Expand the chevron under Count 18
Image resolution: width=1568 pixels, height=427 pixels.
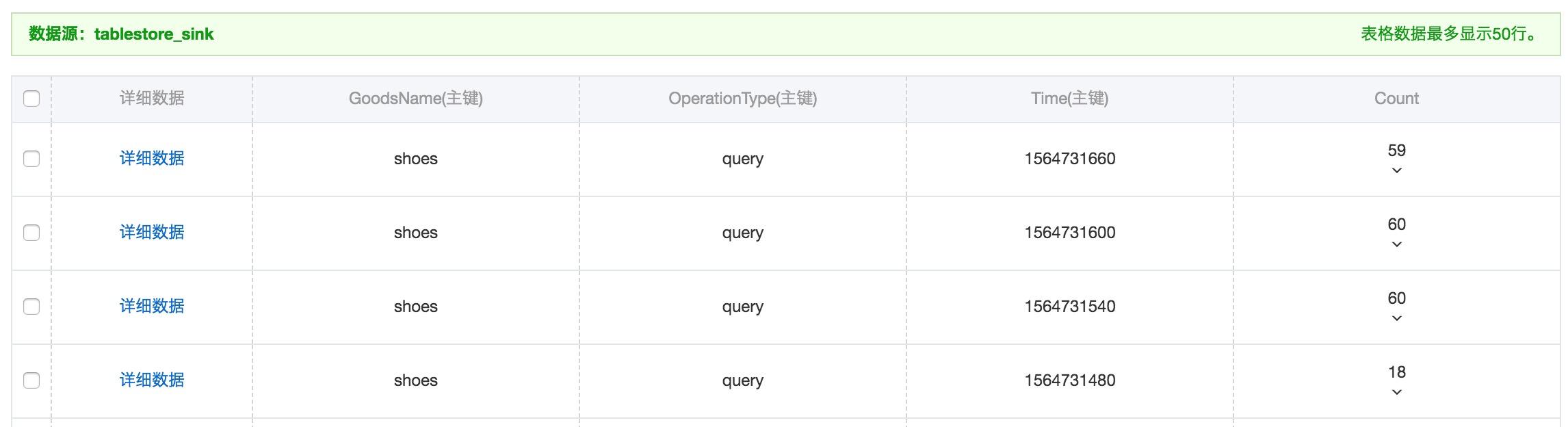pyautogui.click(x=1397, y=392)
